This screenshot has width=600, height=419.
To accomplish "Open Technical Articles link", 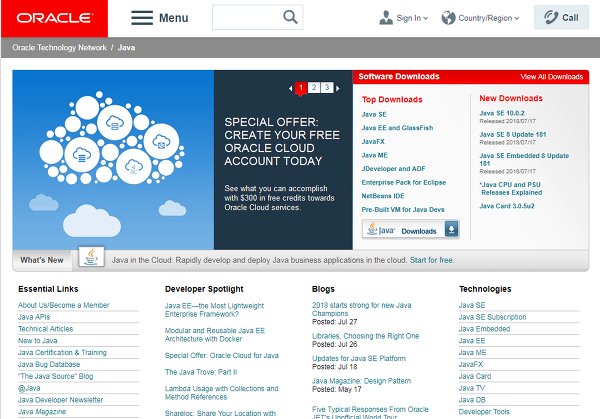I will point(46,329).
